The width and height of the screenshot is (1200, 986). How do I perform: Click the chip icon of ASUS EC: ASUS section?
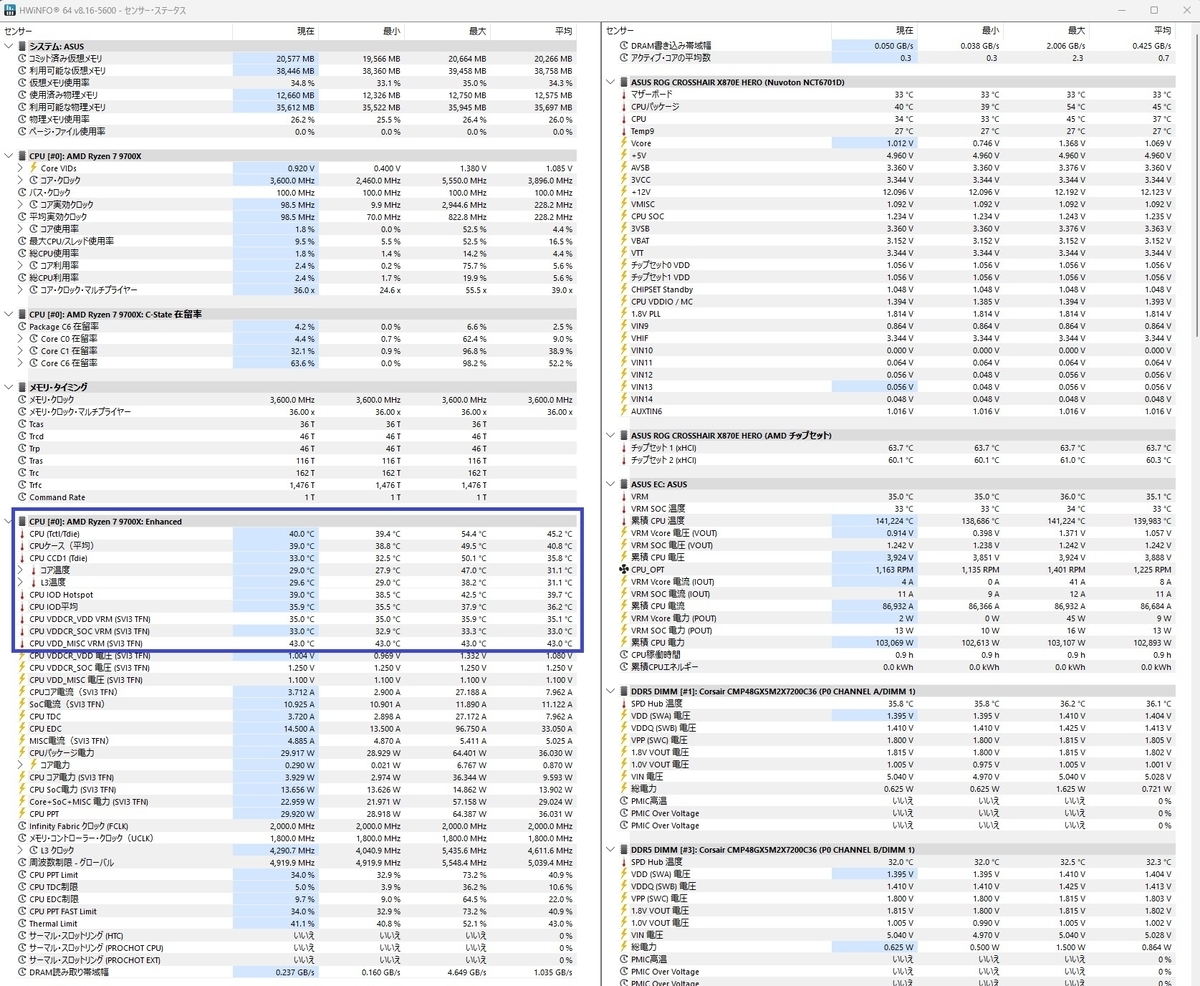click(x=625, y=484)
